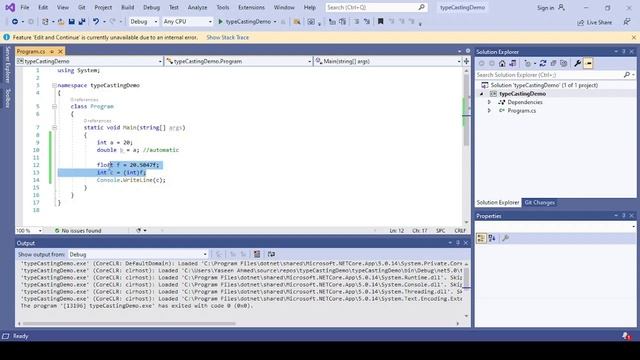Switch to the Solution Explorer tab

click(x=498, y=203)
